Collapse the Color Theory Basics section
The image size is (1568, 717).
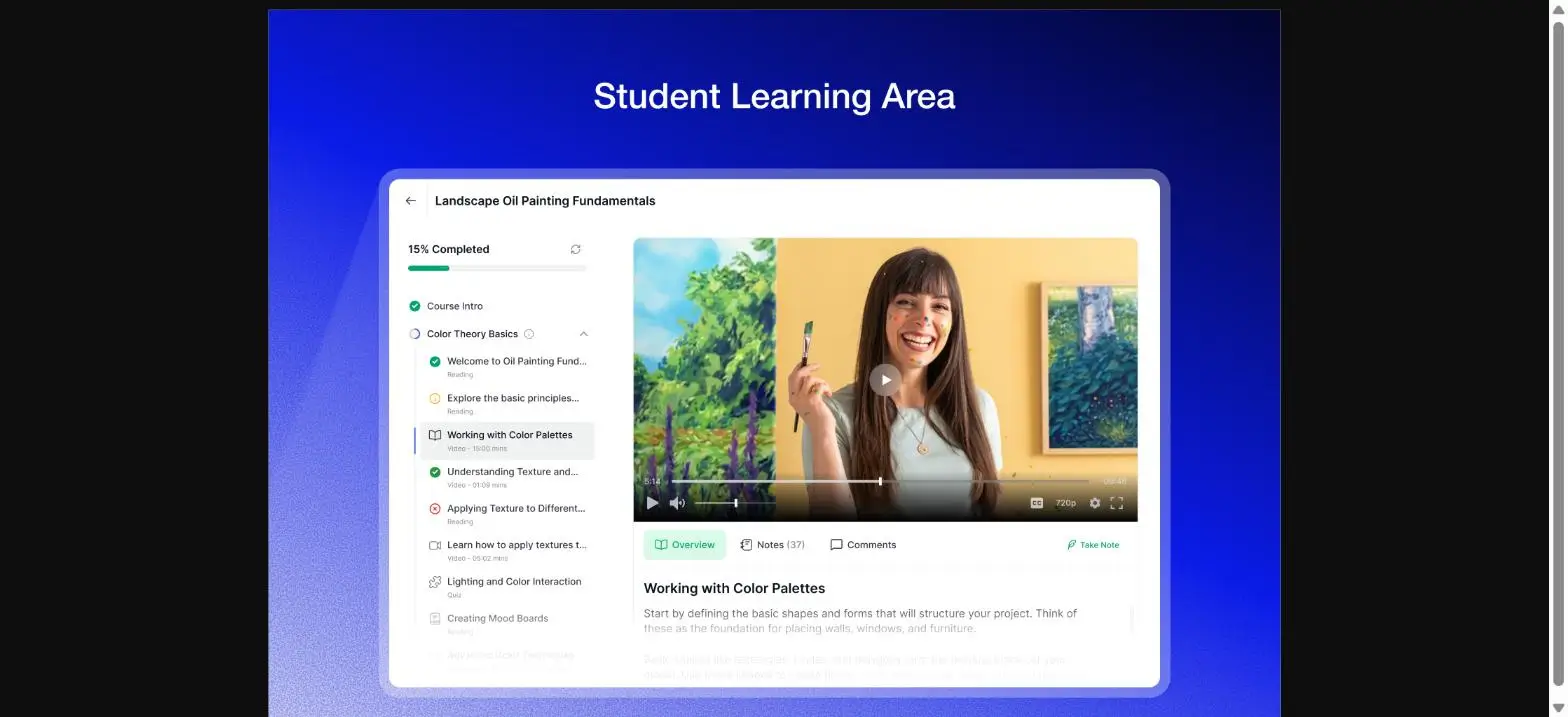(x=584, y=334)
